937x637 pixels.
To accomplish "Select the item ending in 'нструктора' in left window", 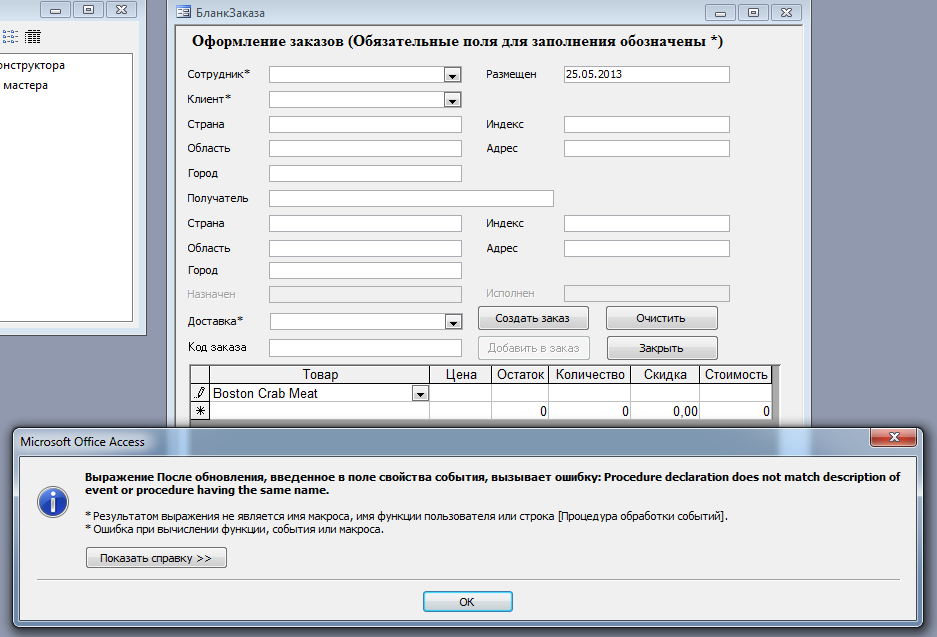I will (32, 65).
